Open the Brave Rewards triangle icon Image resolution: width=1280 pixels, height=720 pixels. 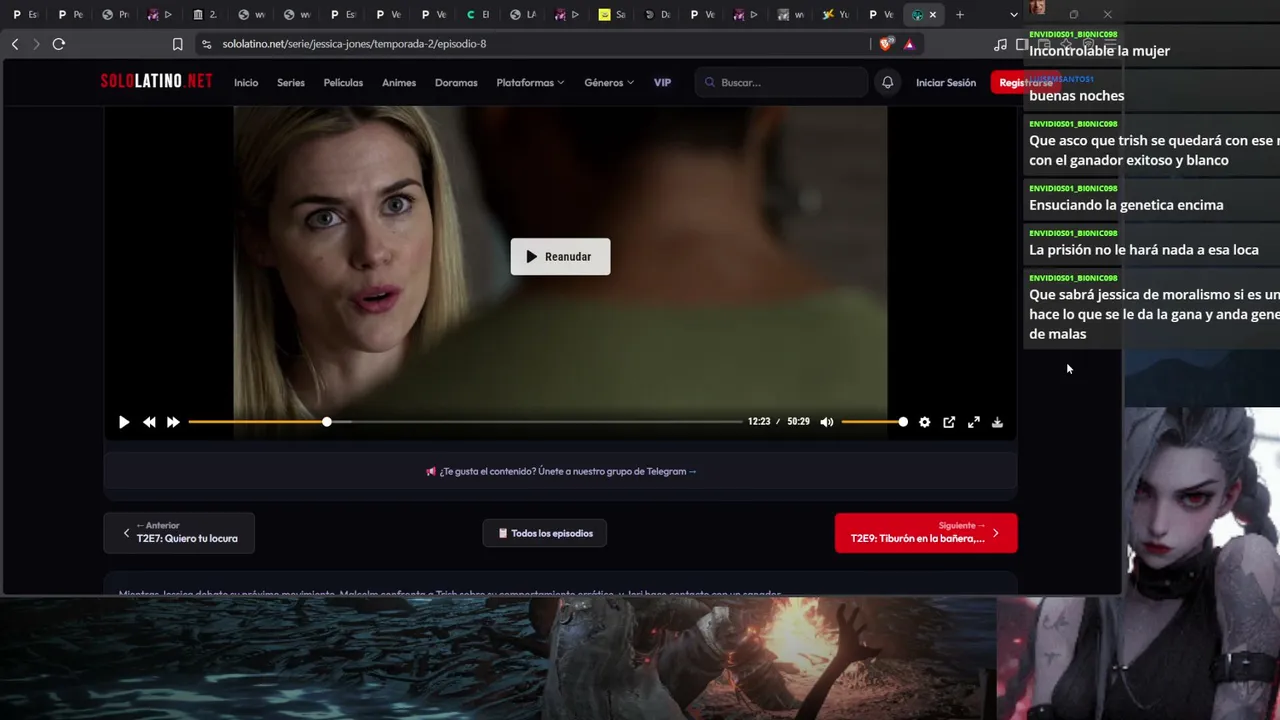pyautogui.click(x=909, y=44)
